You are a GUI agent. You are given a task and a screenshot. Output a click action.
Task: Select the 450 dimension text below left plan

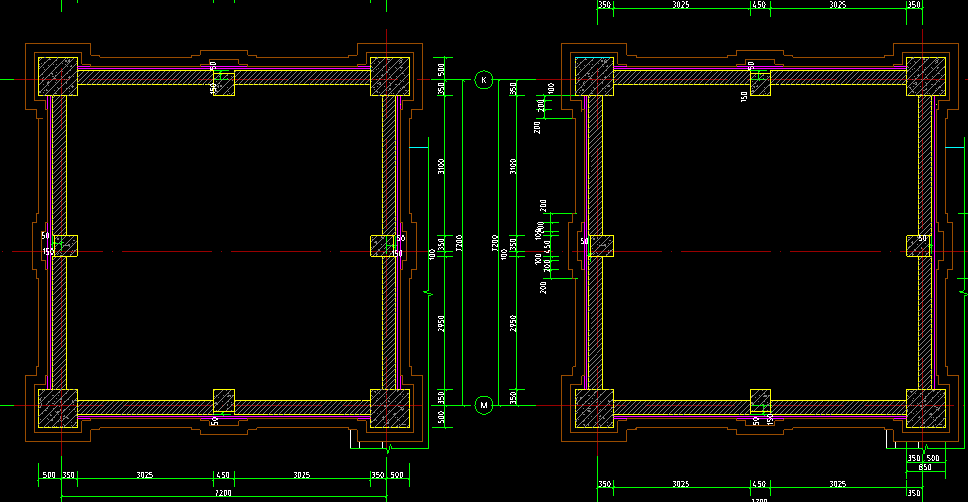[222, 475]
